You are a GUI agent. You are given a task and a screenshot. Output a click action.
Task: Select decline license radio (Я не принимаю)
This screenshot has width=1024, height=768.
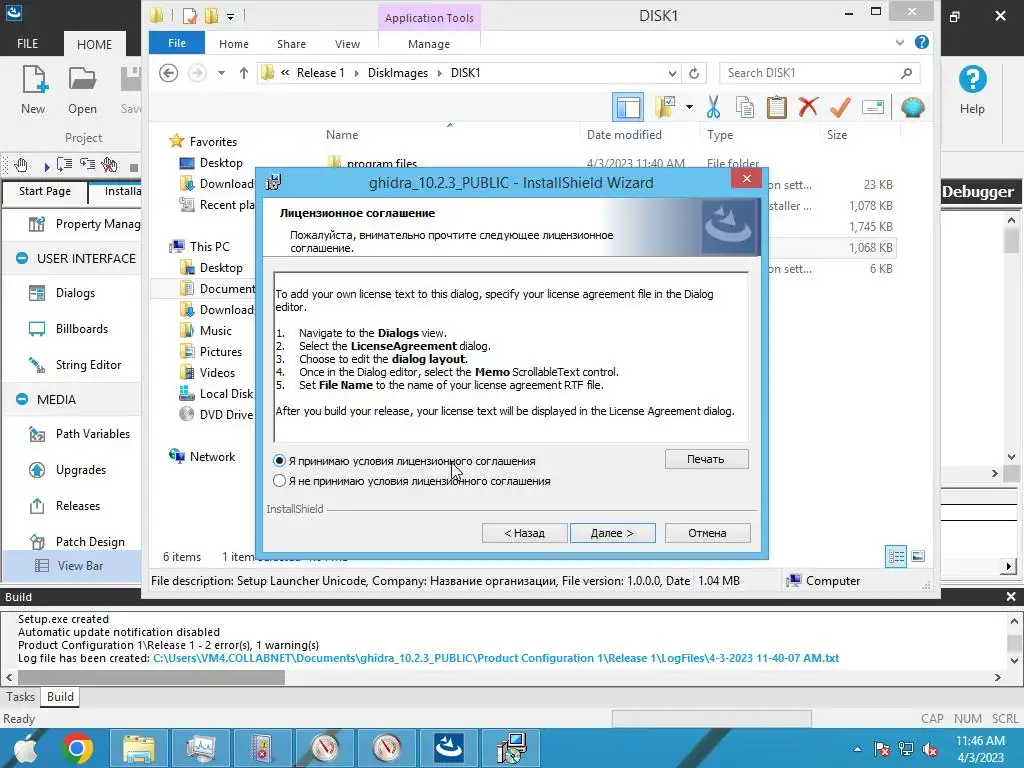pos(280,481)
